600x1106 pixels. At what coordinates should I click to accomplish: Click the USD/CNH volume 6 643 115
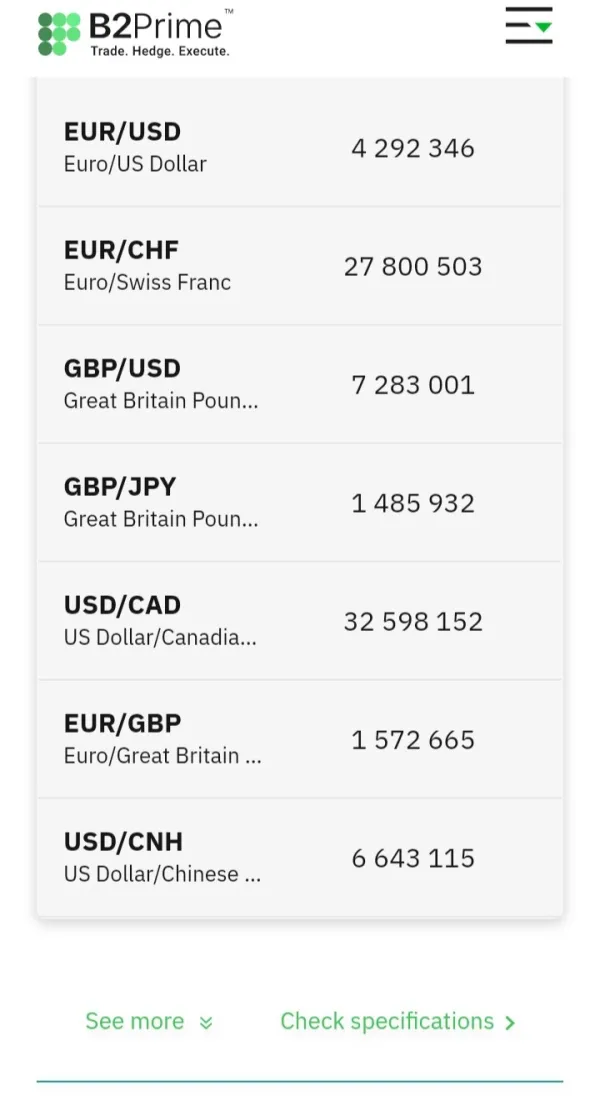pos(413,858)
